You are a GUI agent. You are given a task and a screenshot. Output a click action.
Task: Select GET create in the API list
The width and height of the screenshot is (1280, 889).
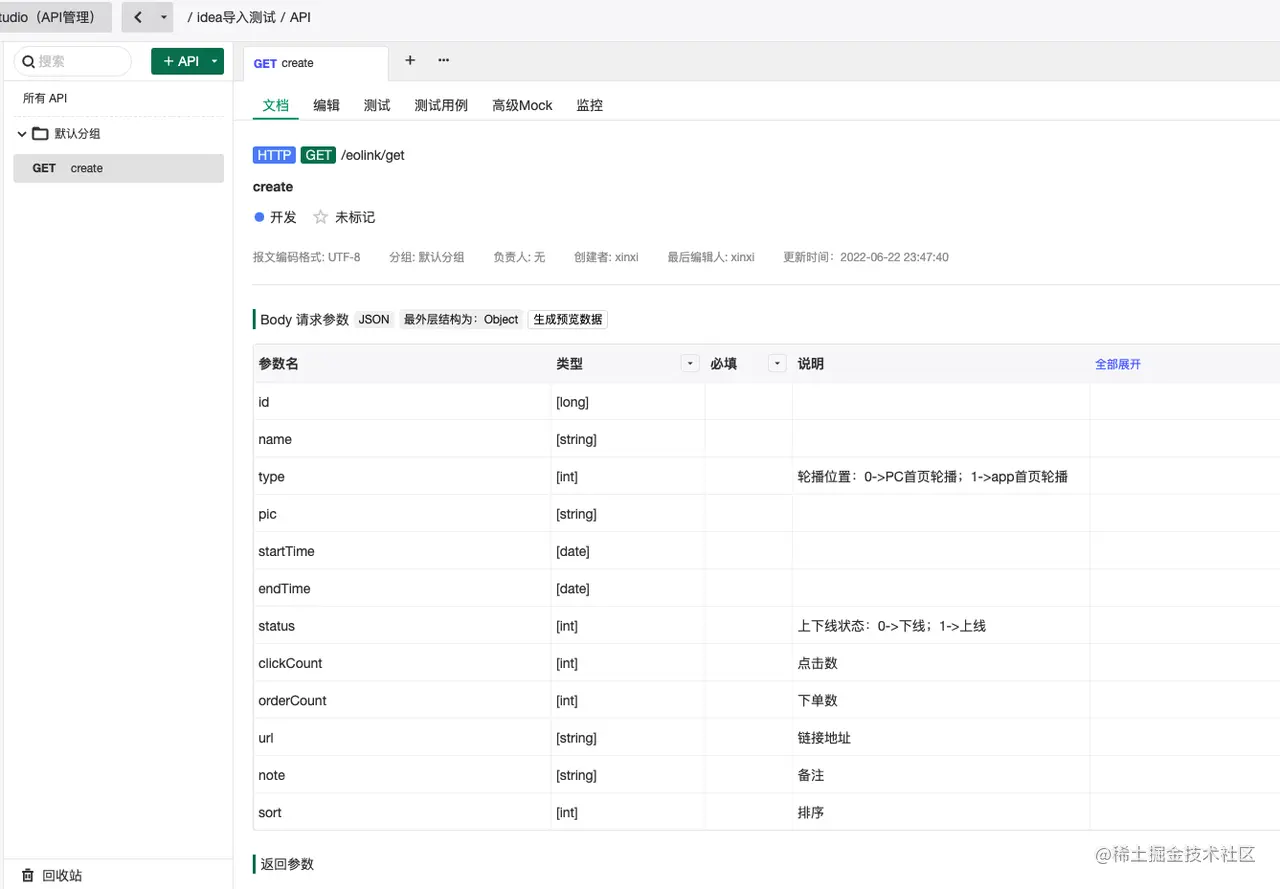pyautogui.click(x=118, y=168)
